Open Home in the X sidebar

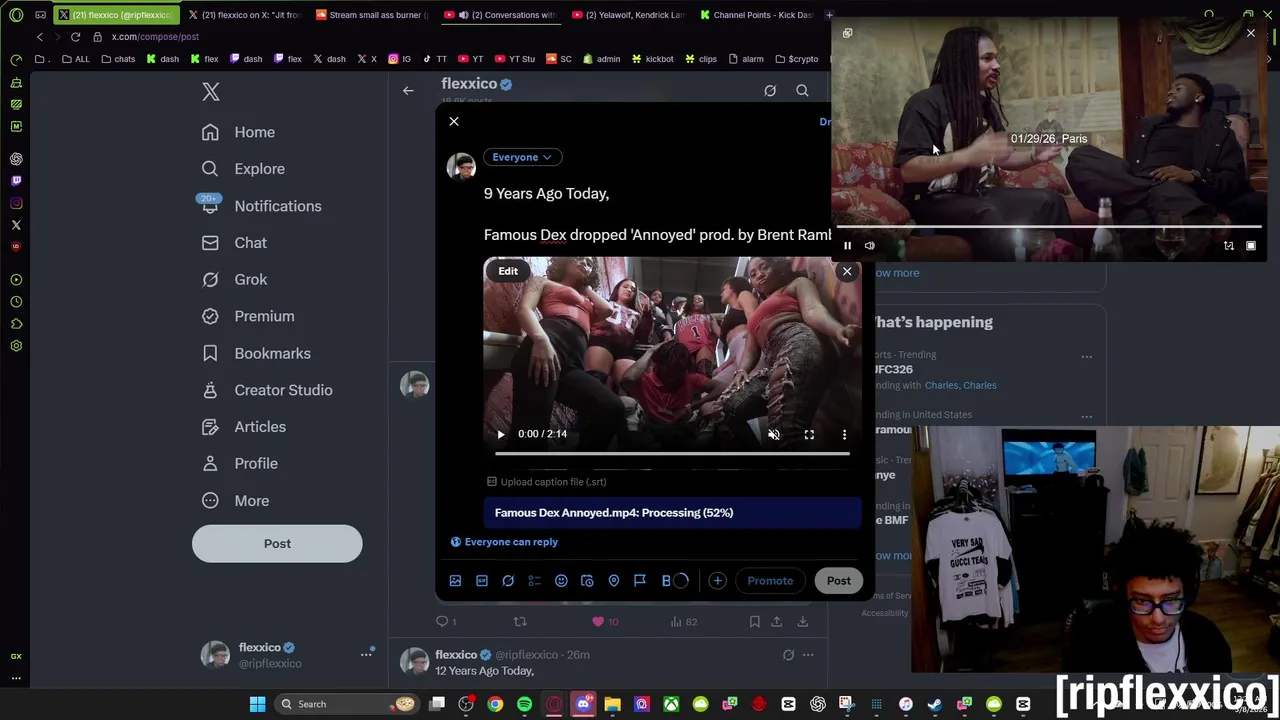pos(238,132)
